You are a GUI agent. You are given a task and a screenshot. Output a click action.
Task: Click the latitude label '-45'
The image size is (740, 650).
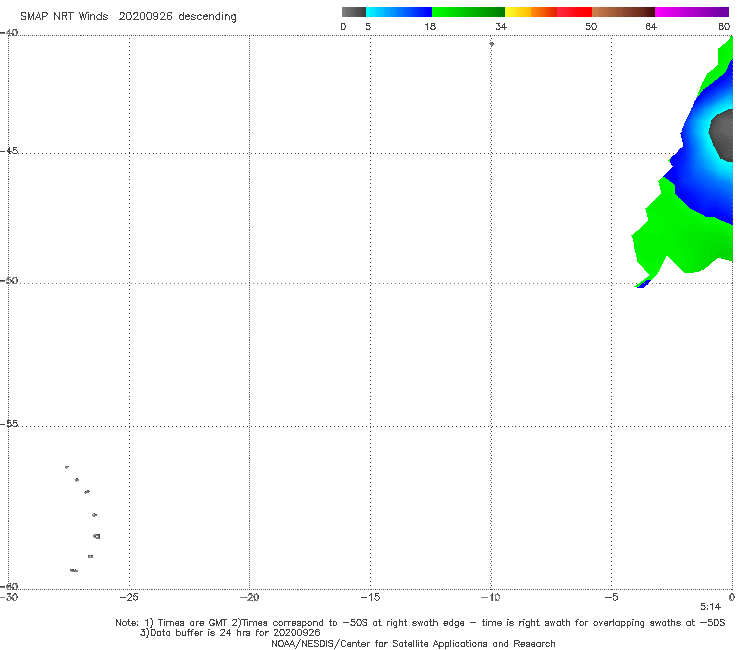(x=9, y=151)
